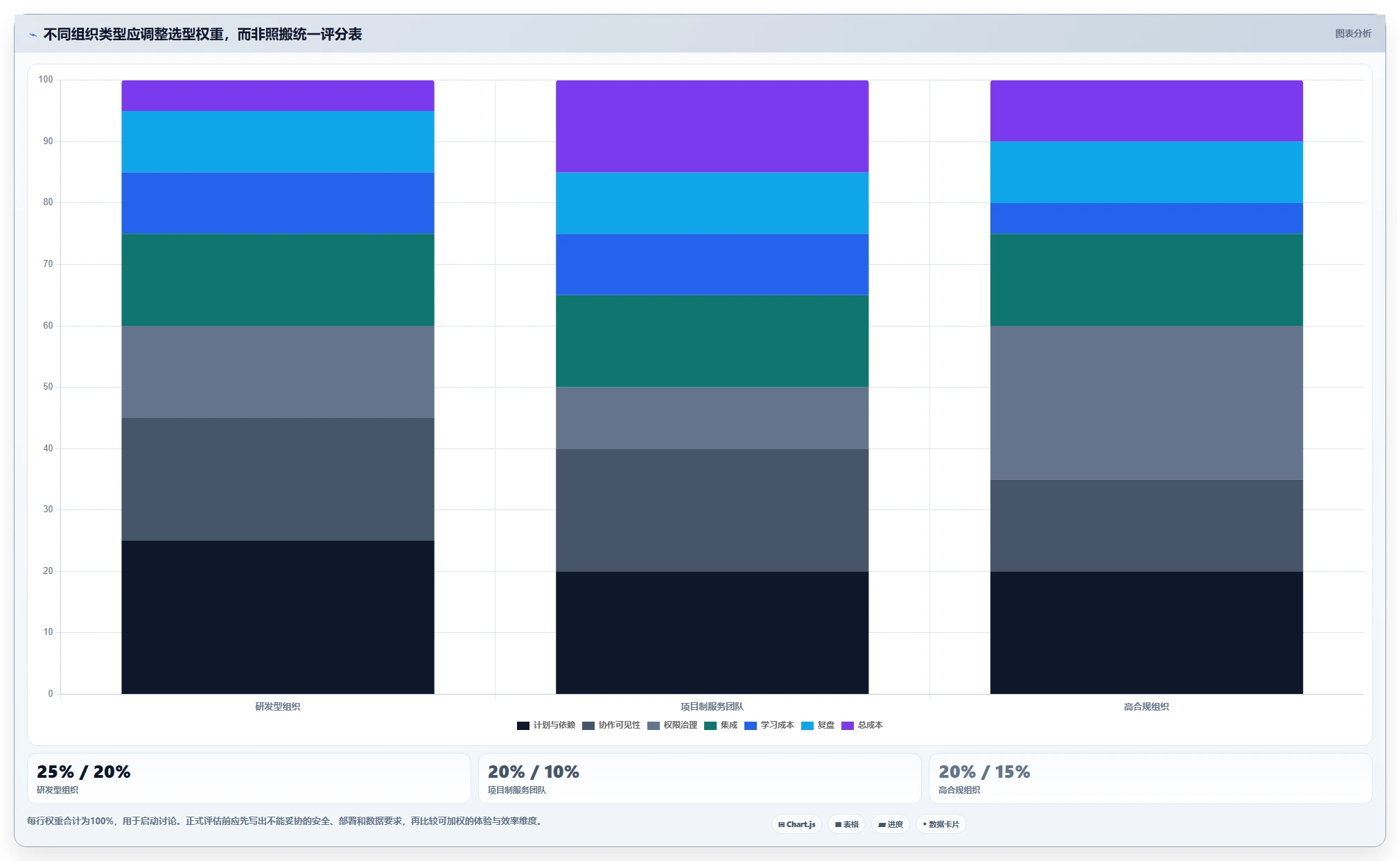Toggle the 复盘 legend series
The image size is (1400, 861).
[818, 725]
